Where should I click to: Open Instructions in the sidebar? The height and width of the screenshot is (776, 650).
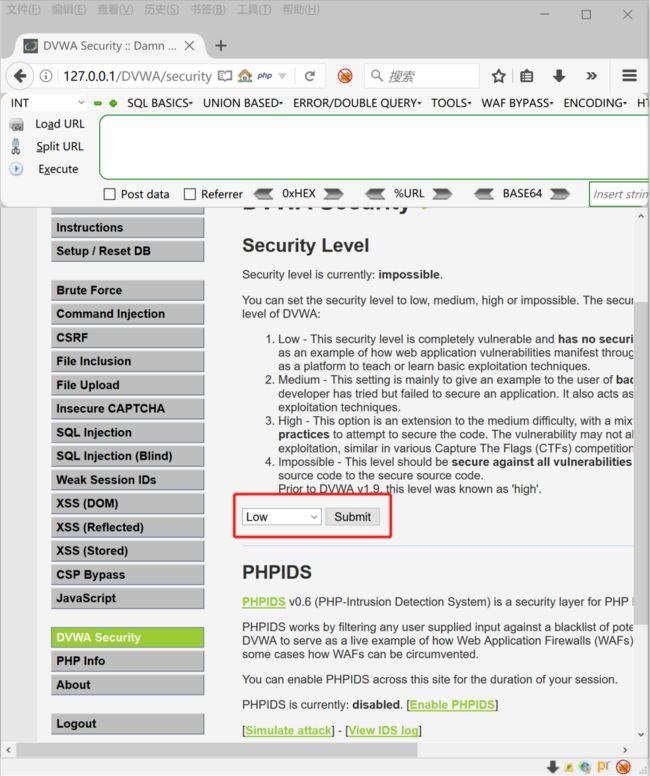[127, 228]
